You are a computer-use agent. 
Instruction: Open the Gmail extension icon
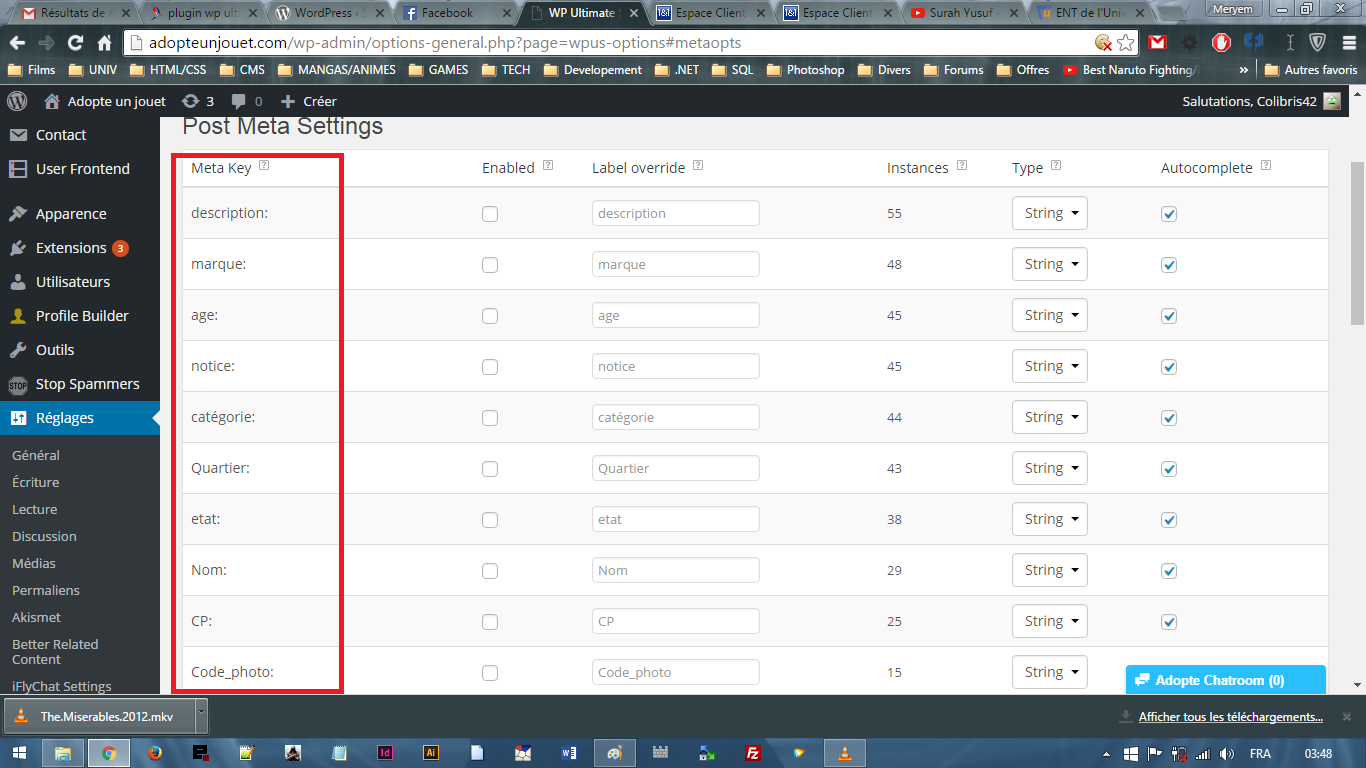click(x=1157, y=42)
